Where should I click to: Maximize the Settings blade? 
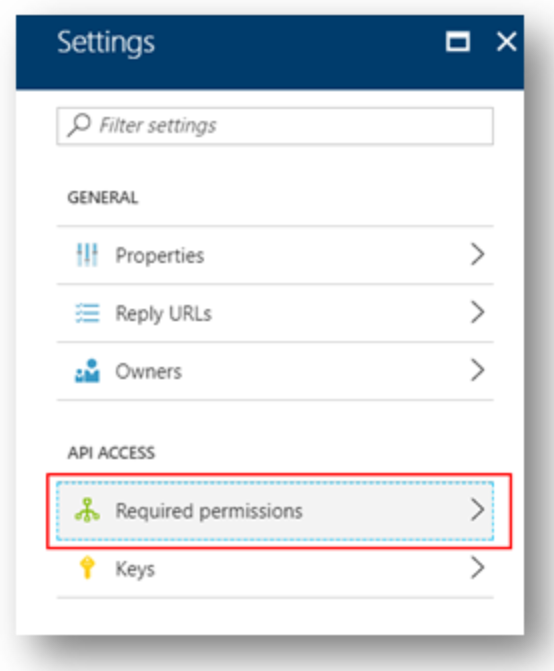point(458,42)
